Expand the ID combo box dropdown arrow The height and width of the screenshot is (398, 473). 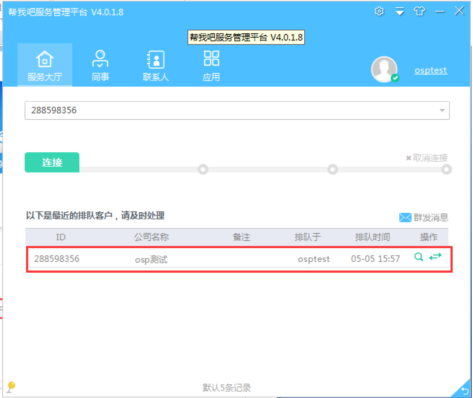(442, 110)
